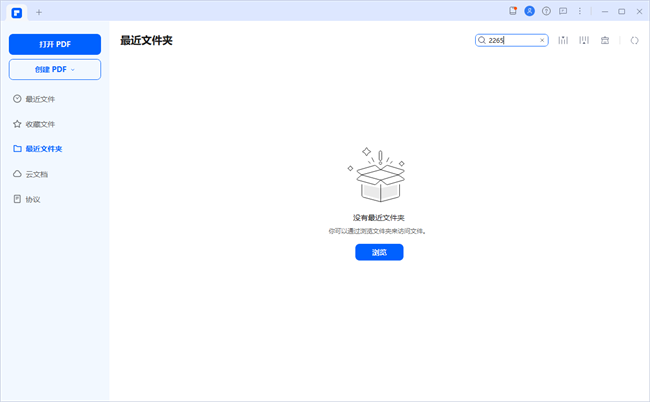Open a new tab with plus icon

point(39,12)
